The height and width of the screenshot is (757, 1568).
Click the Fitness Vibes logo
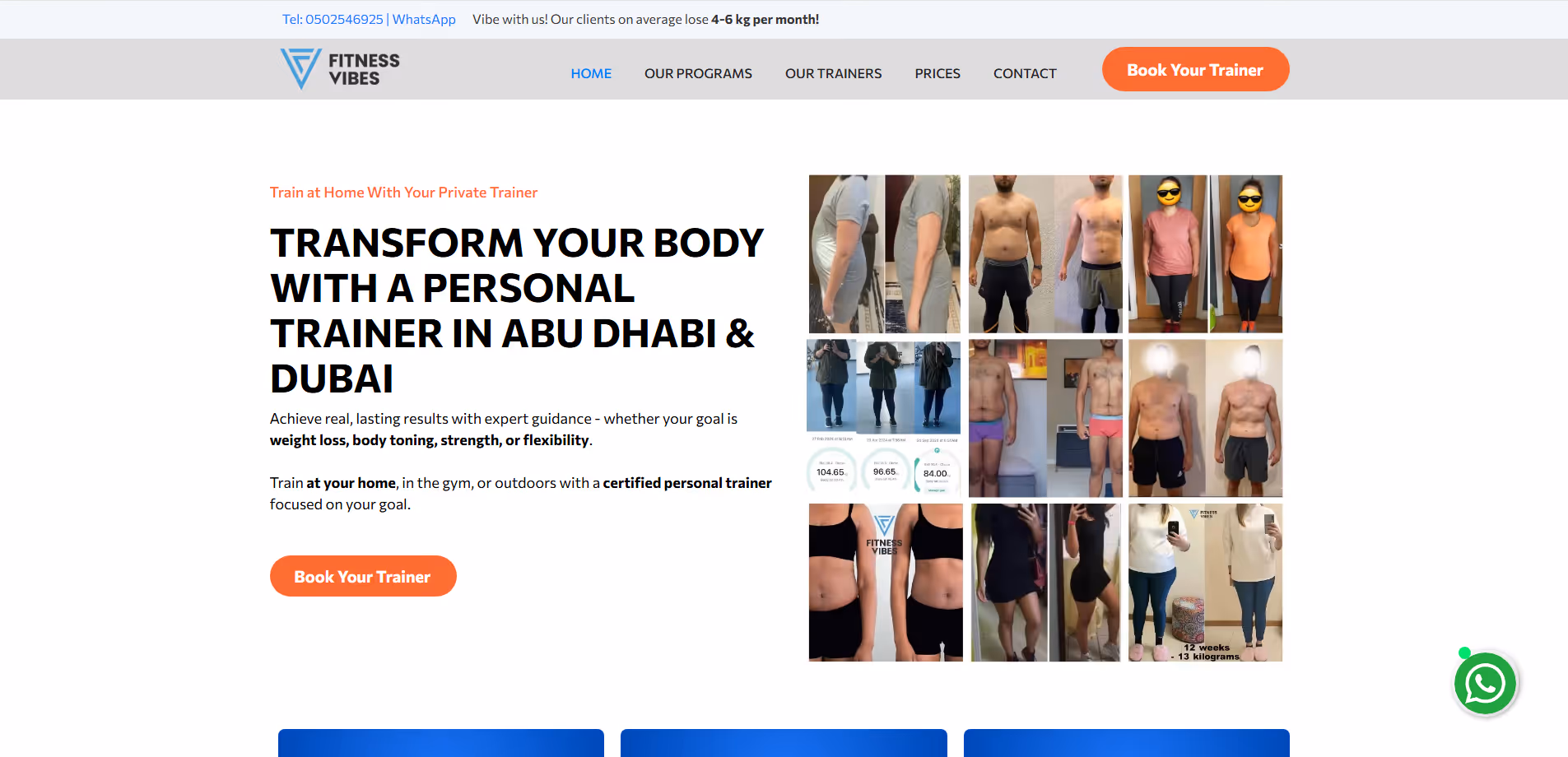pyautogui.click(x=340, y=69)
